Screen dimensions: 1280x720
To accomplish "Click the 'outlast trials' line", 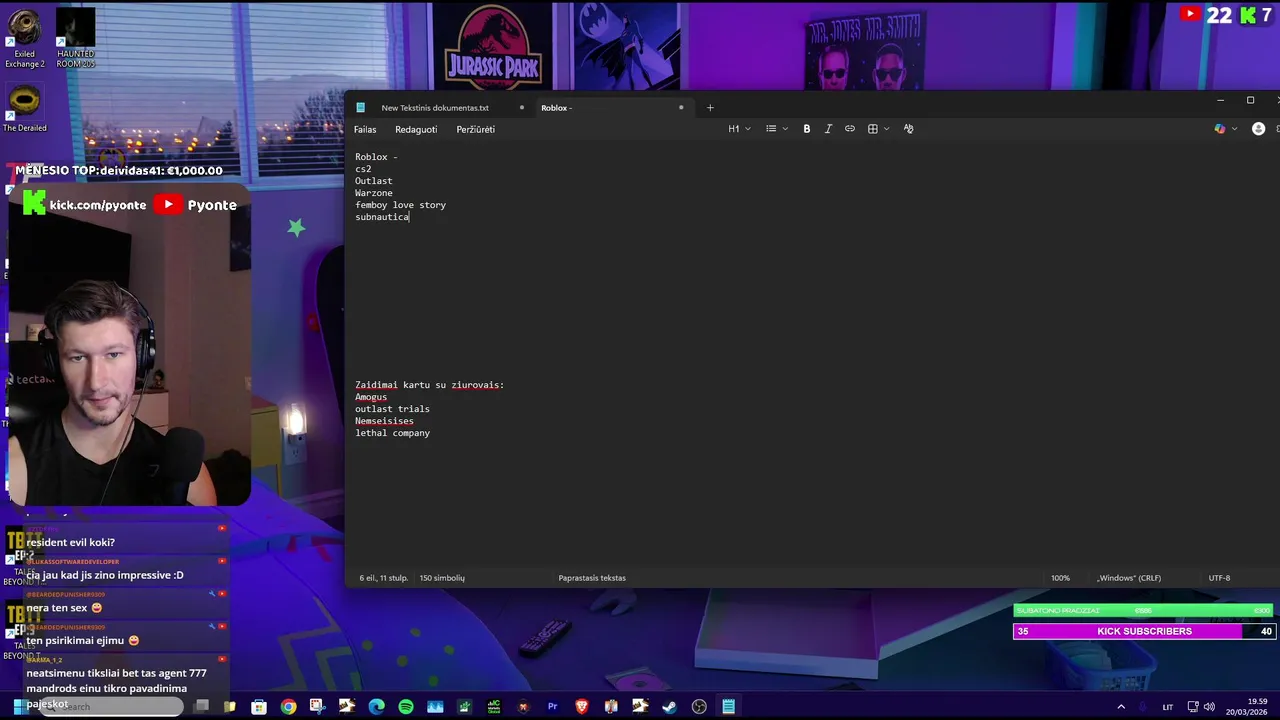I will [x=392, y=409].
